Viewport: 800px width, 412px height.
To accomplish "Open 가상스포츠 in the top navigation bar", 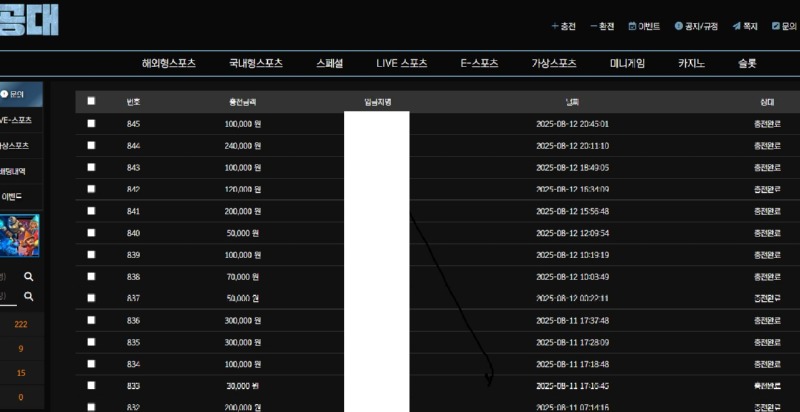I will point(554,64).
